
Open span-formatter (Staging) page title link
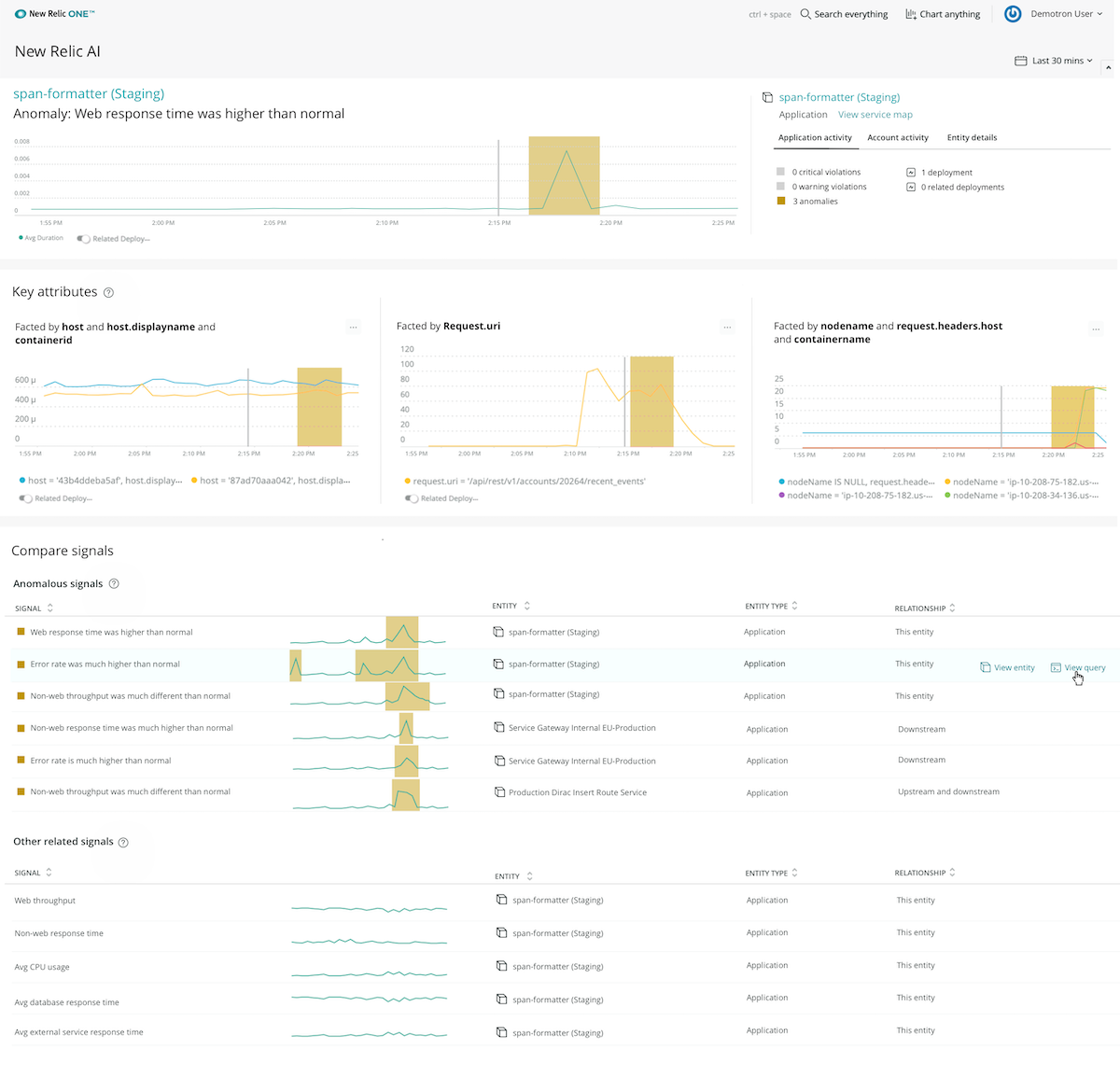[x=89, y=94]
